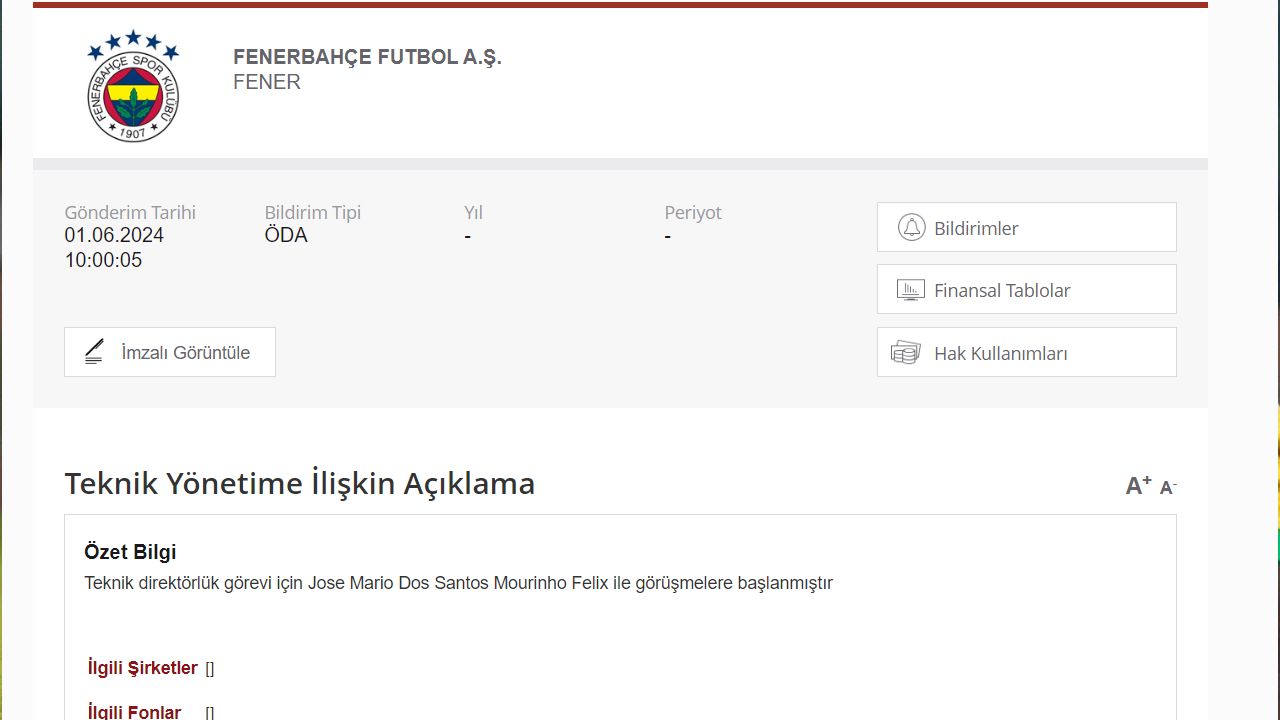Screen dimensions: 1280x720
Task: Open the İmzalı Görüntüle signed view
Action: (x=169, y=351)
